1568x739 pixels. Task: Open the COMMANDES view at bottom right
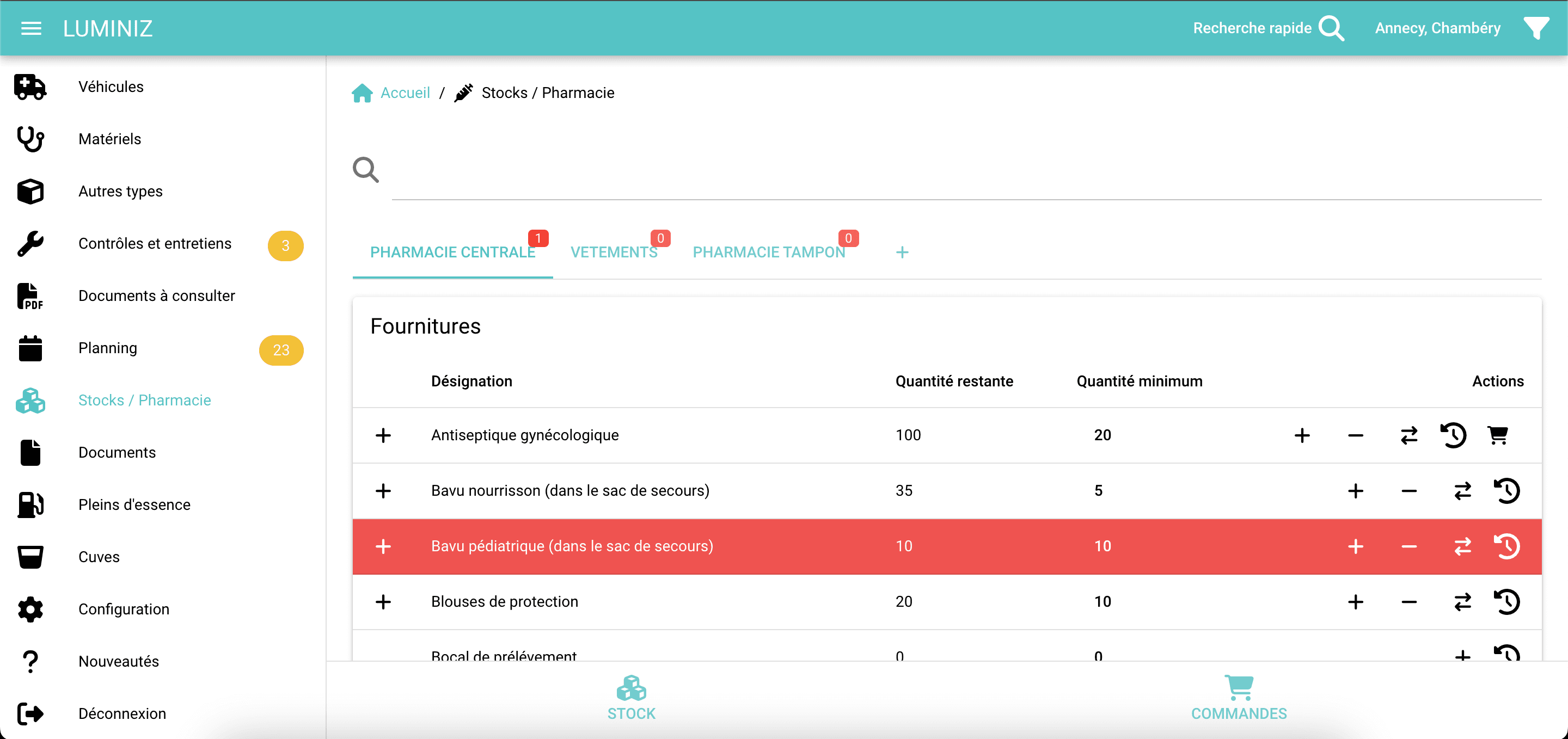tap(1239, 698)
